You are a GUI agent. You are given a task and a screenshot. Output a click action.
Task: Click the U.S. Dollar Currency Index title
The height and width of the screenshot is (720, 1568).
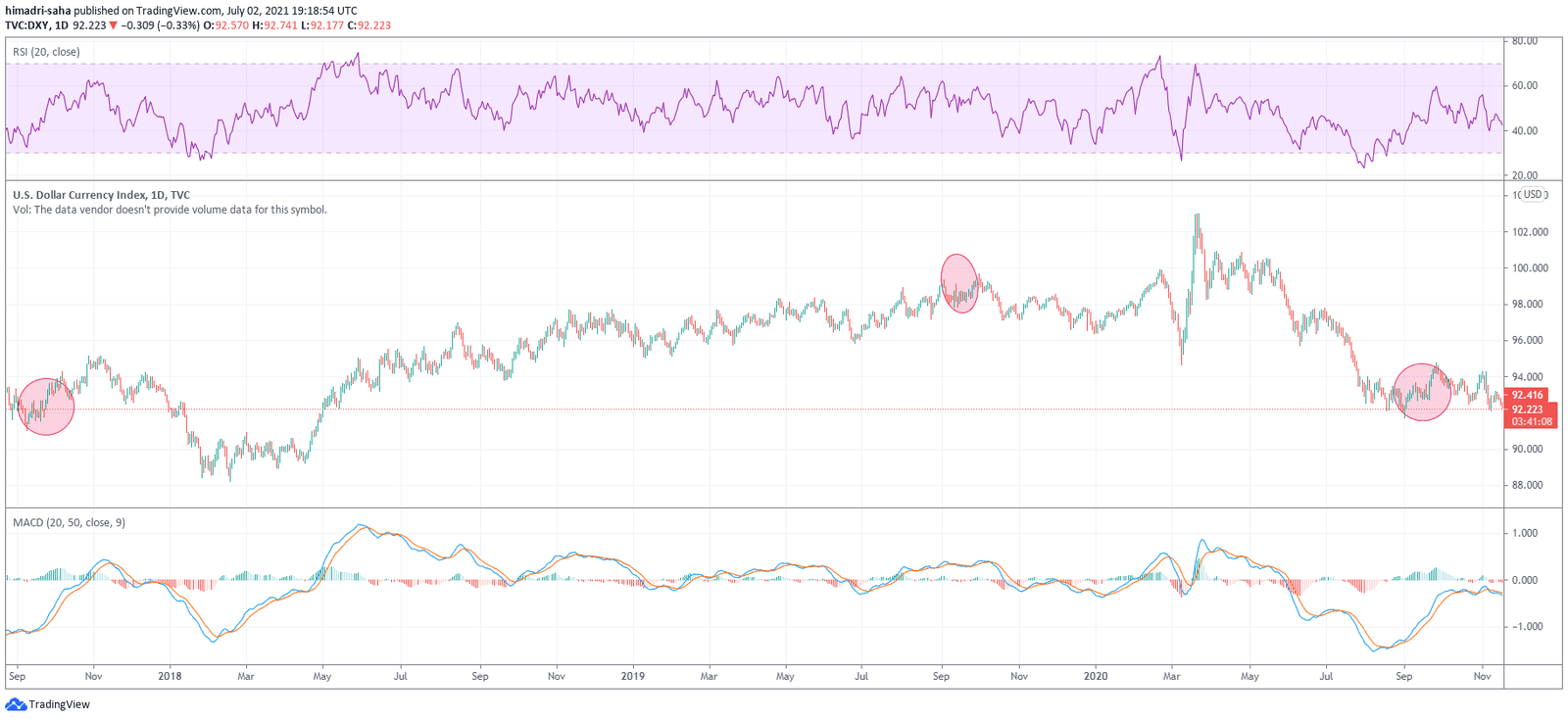(x=101, y=195)
